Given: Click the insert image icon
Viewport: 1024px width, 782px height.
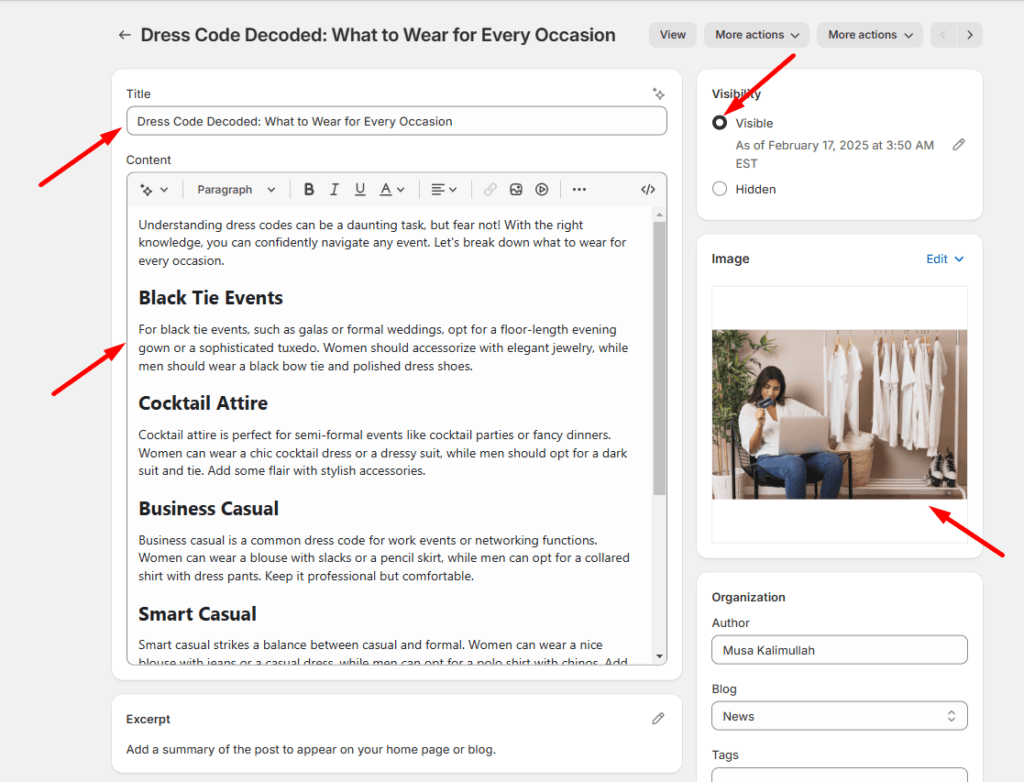Looking at the screenshot, I should pyautogui.click(x=516, y=189).
